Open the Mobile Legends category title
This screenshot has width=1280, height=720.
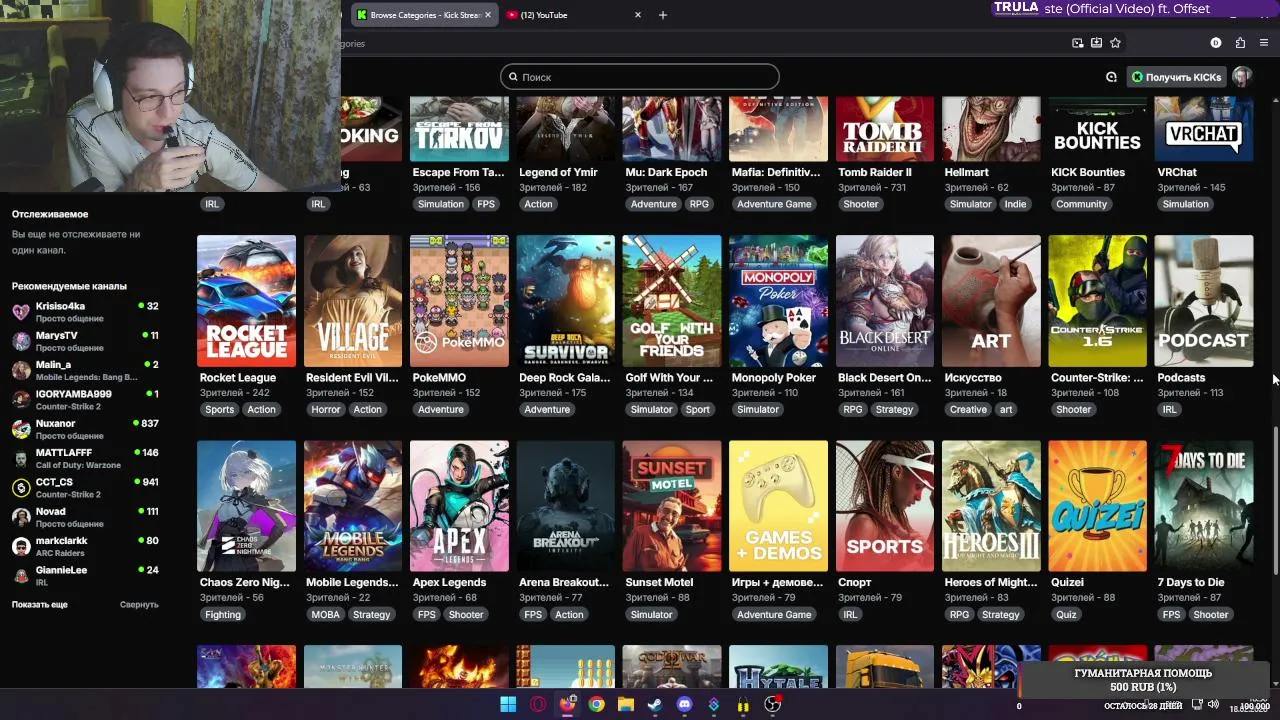click(x=352, y=582)
